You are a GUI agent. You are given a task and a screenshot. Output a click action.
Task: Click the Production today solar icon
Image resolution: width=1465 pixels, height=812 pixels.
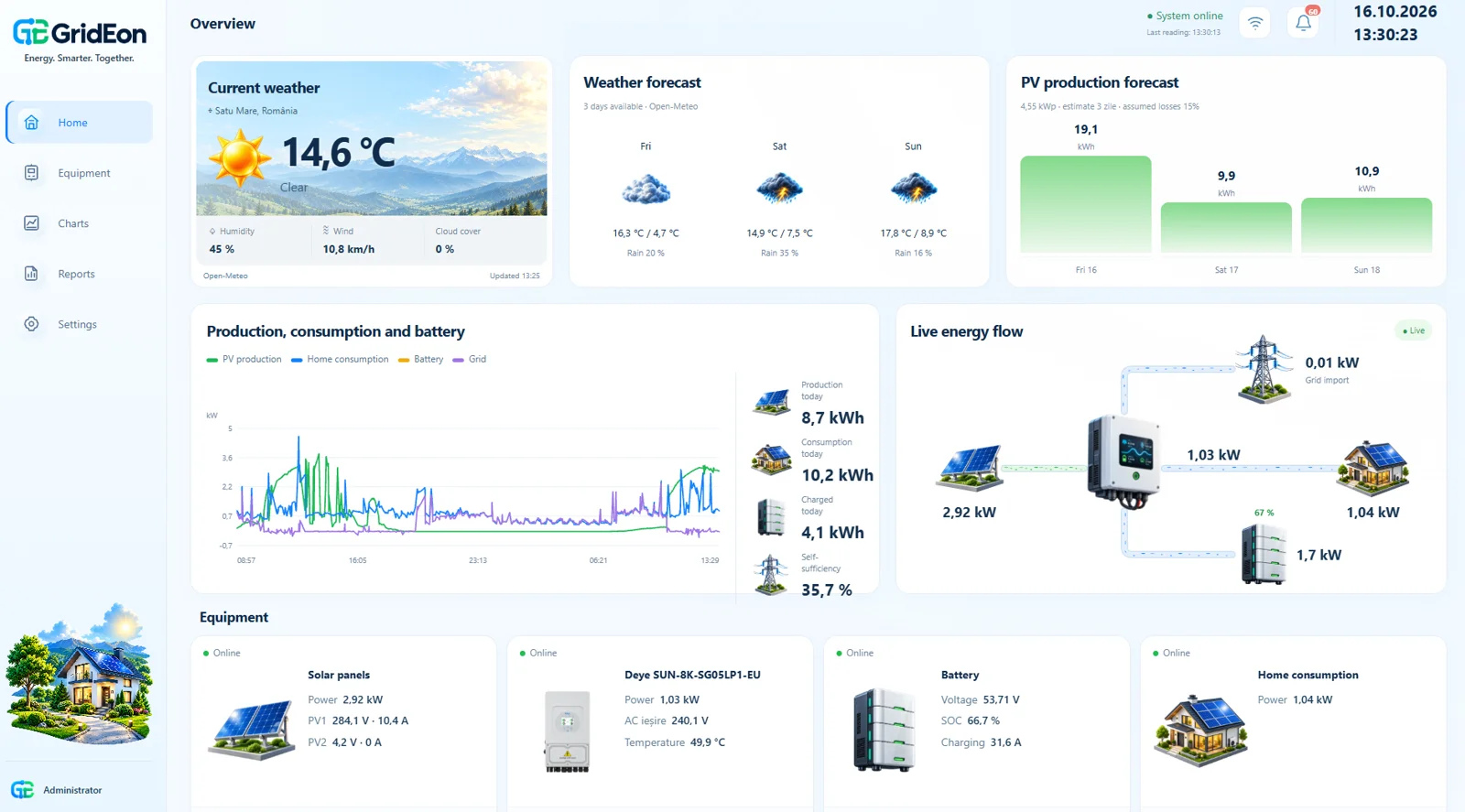click(x=772, y=403)
